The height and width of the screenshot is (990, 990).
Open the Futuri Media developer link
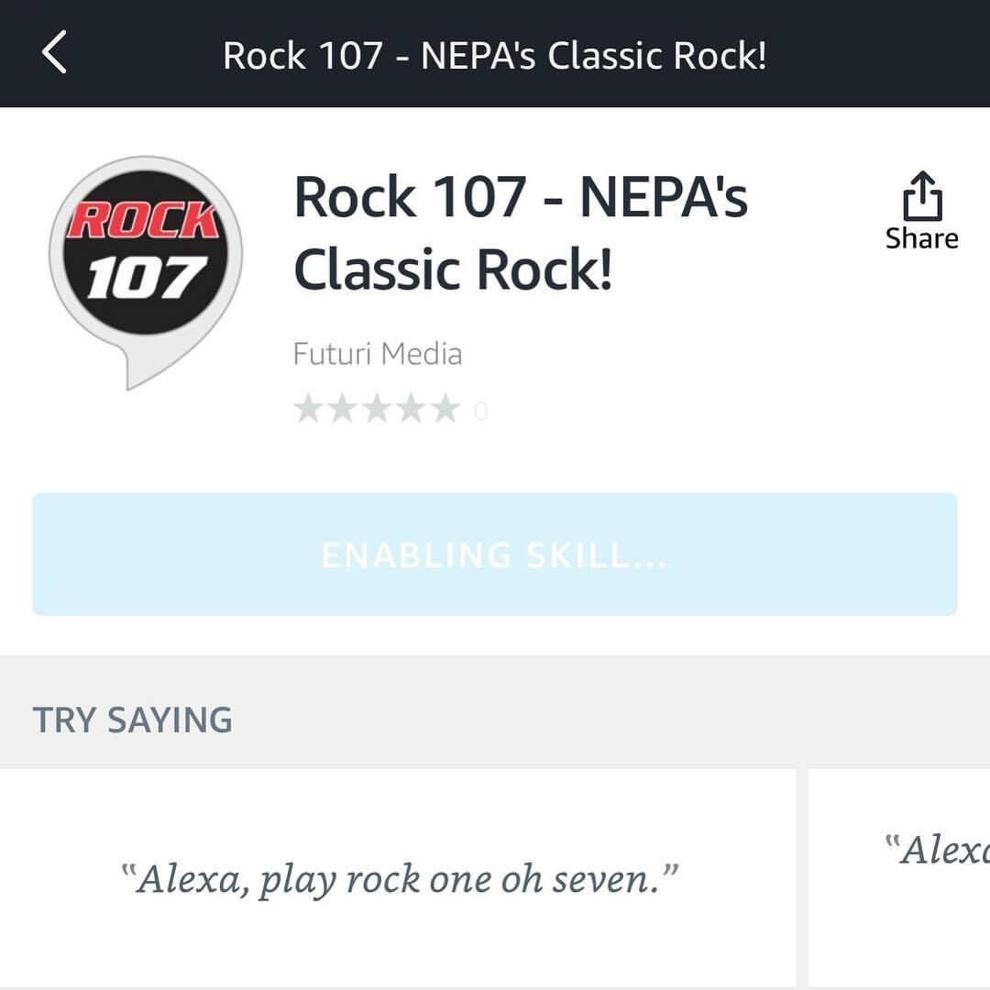(x=378, y=354)
